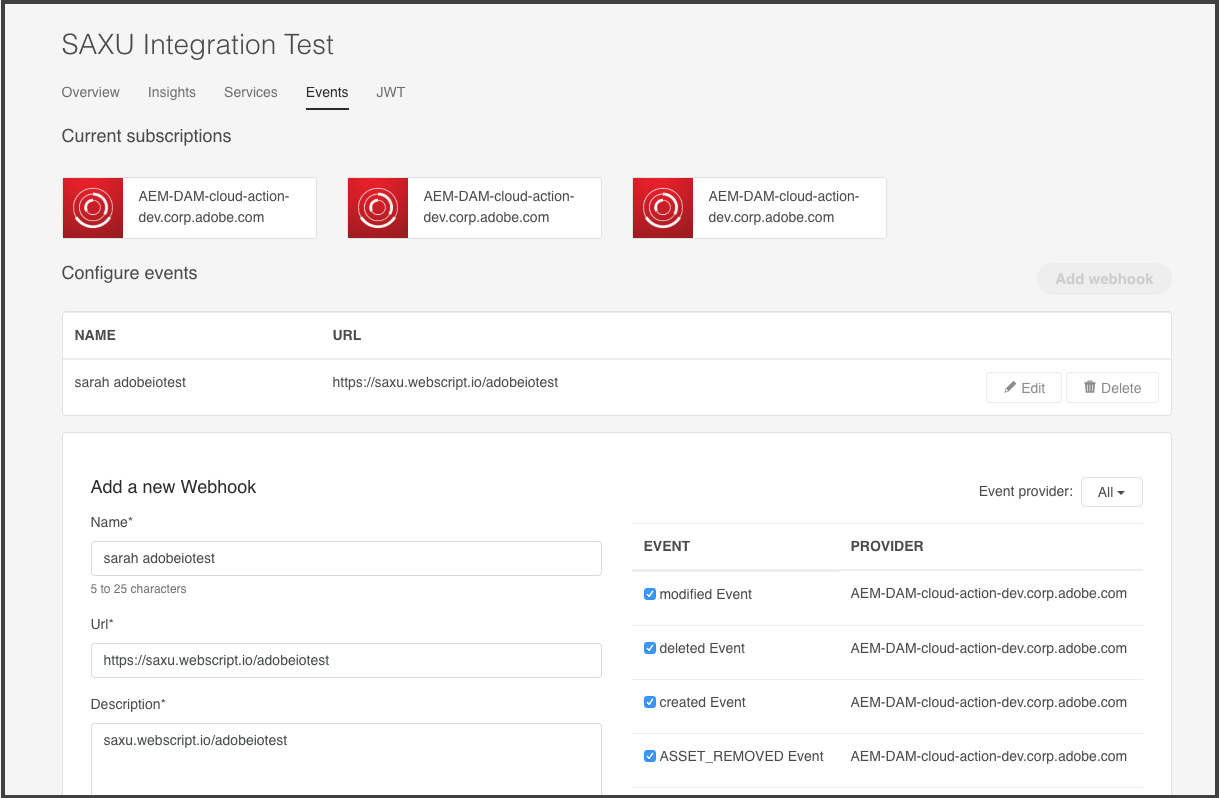The image size is (1220, 798).
Task: Click third AEM-DAM subscription card icon
Action: [663, 208]
